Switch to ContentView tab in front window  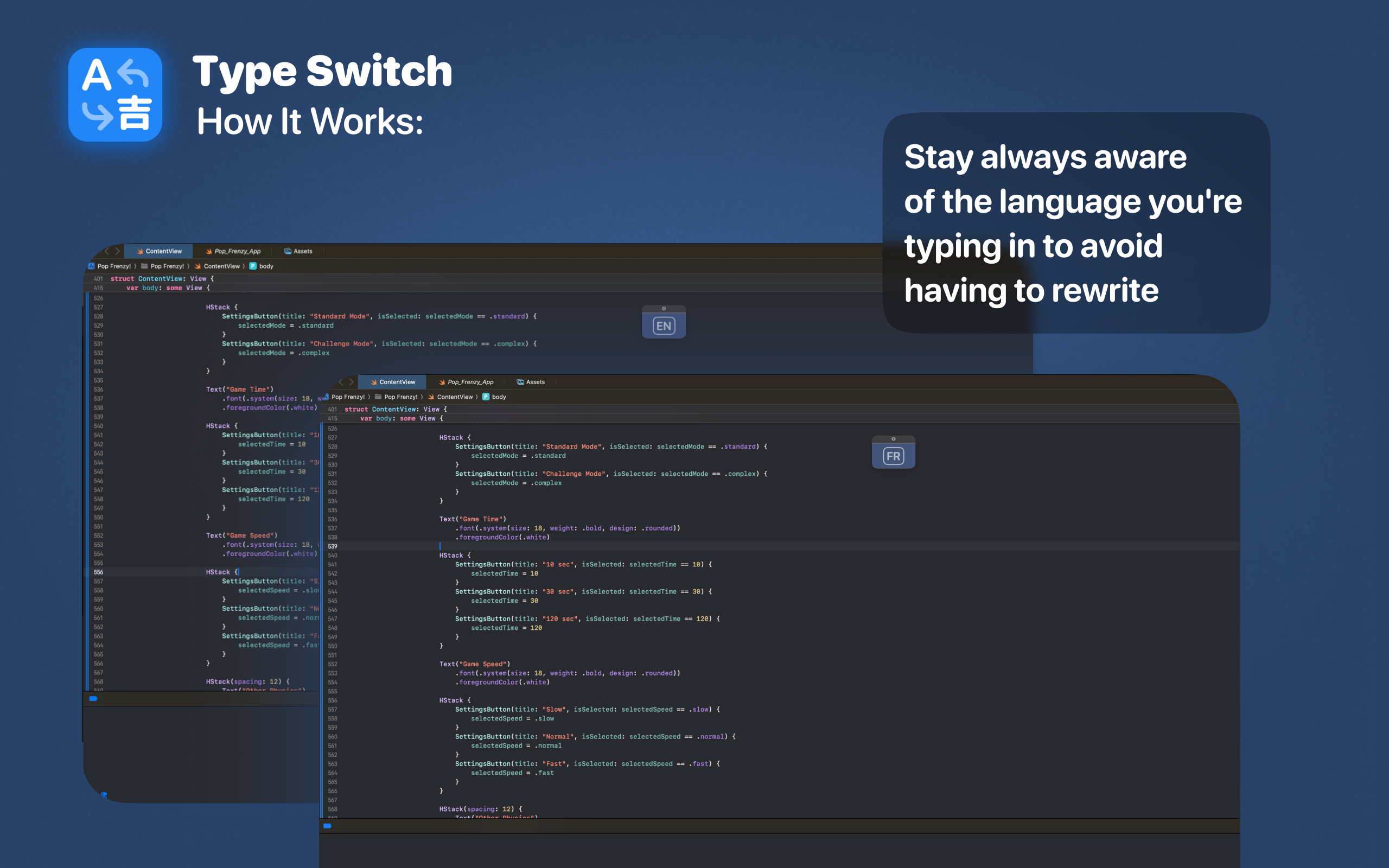point(393,382)
